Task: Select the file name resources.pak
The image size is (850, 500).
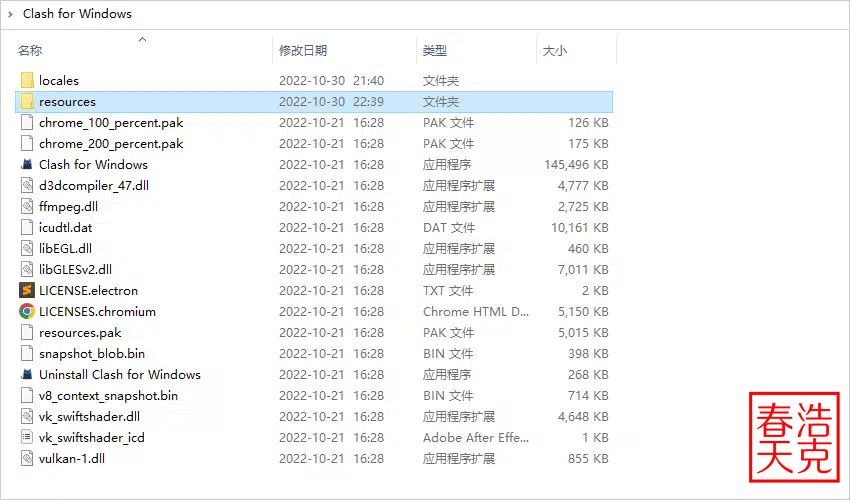Action: pos(80,332)
